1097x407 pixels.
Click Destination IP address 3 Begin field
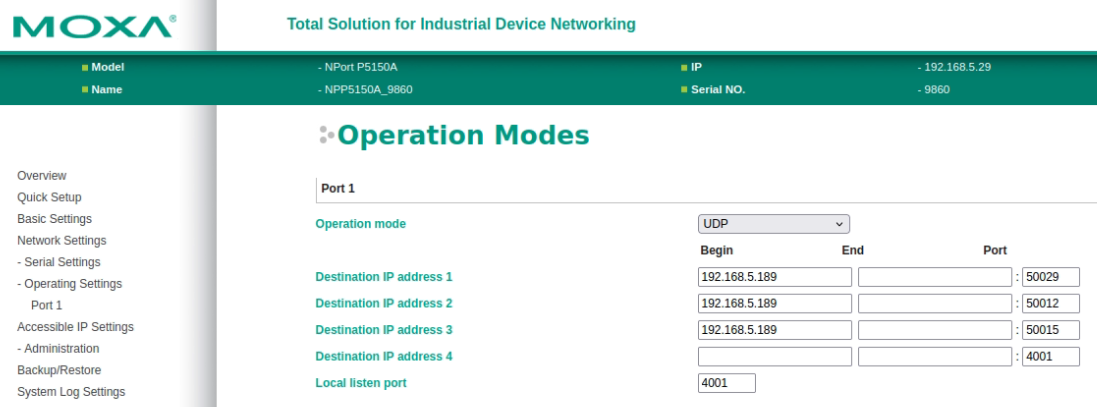click(x=774, y=330)
